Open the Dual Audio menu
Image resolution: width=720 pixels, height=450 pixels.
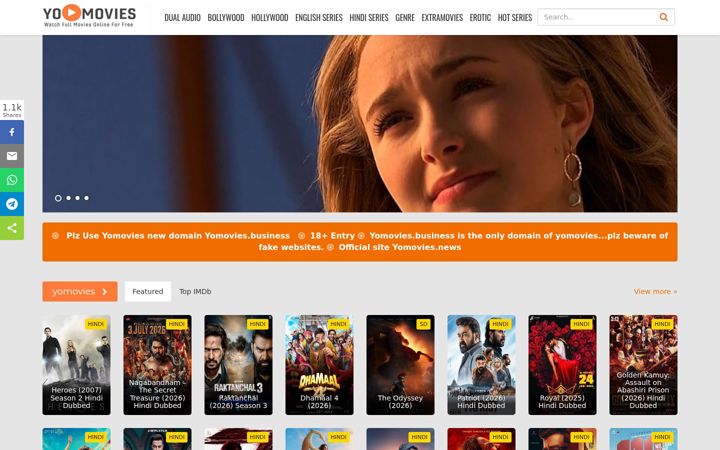click(182, 17)
